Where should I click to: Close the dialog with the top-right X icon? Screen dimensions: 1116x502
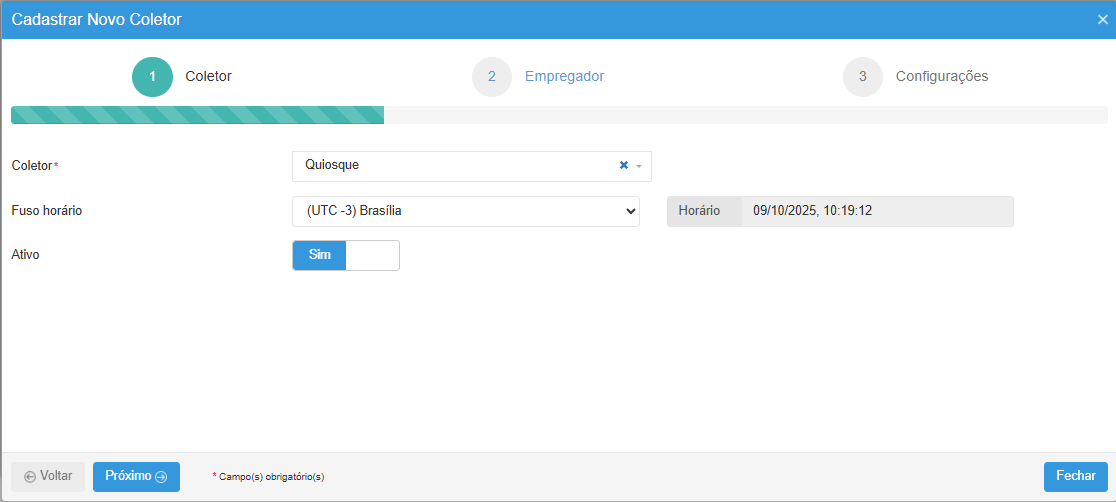click(x=1102, y=20)
